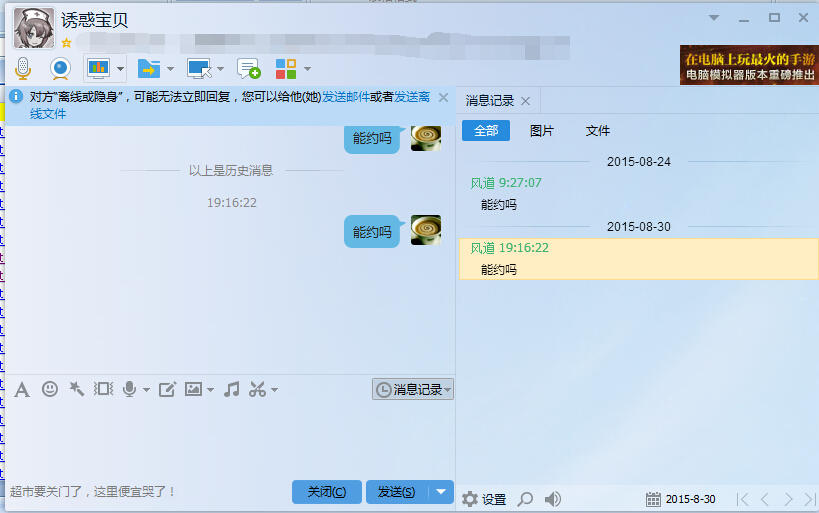
Task: Jump to first history page
Action: tap(742, 499)
